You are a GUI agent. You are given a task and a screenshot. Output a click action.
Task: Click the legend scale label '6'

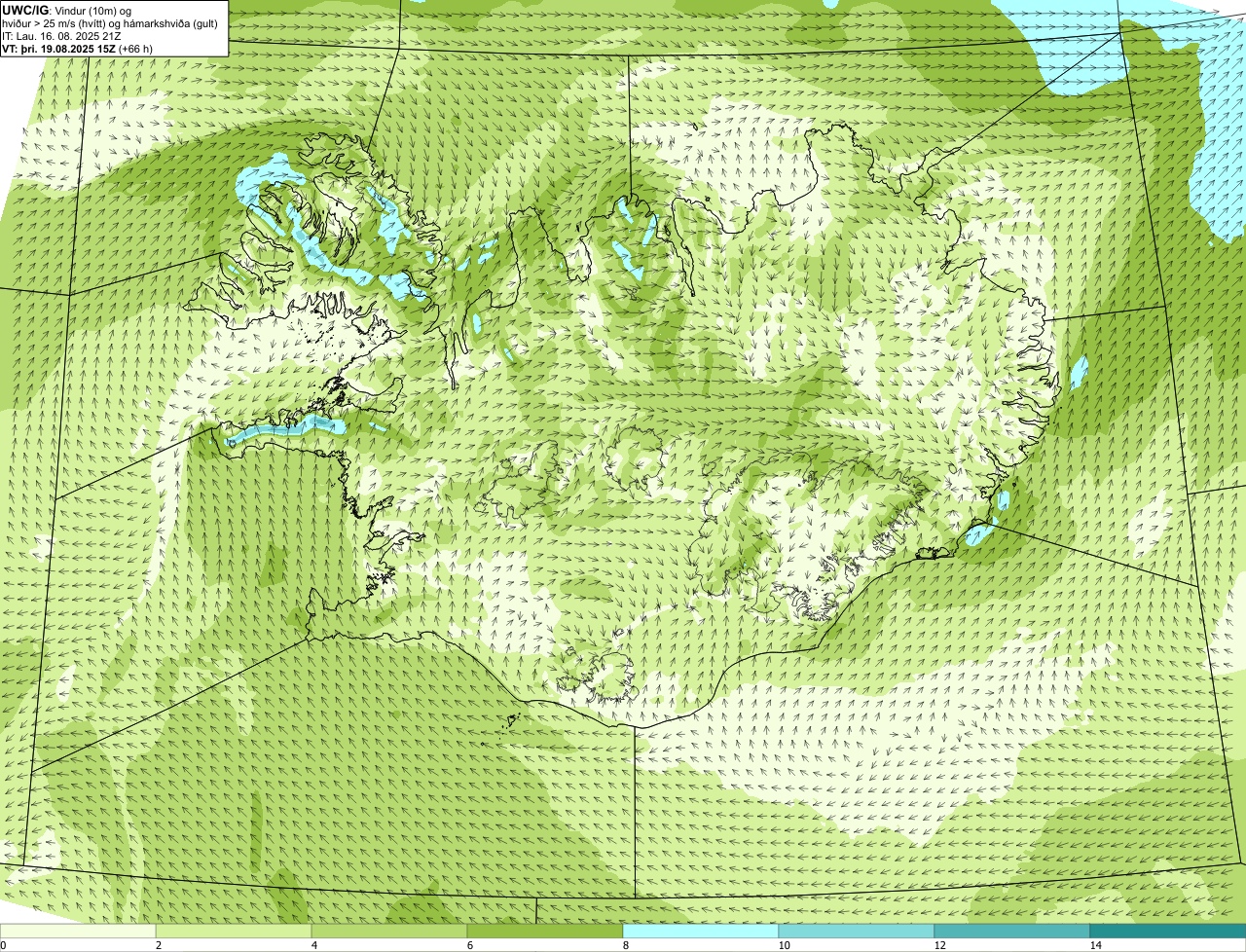(469, 945)
